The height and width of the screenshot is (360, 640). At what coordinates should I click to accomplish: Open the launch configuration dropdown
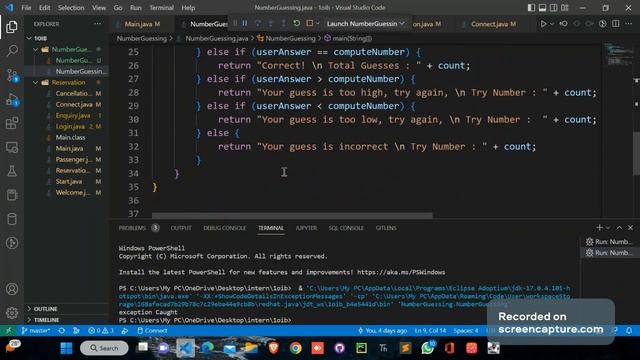tap(365, 24)
